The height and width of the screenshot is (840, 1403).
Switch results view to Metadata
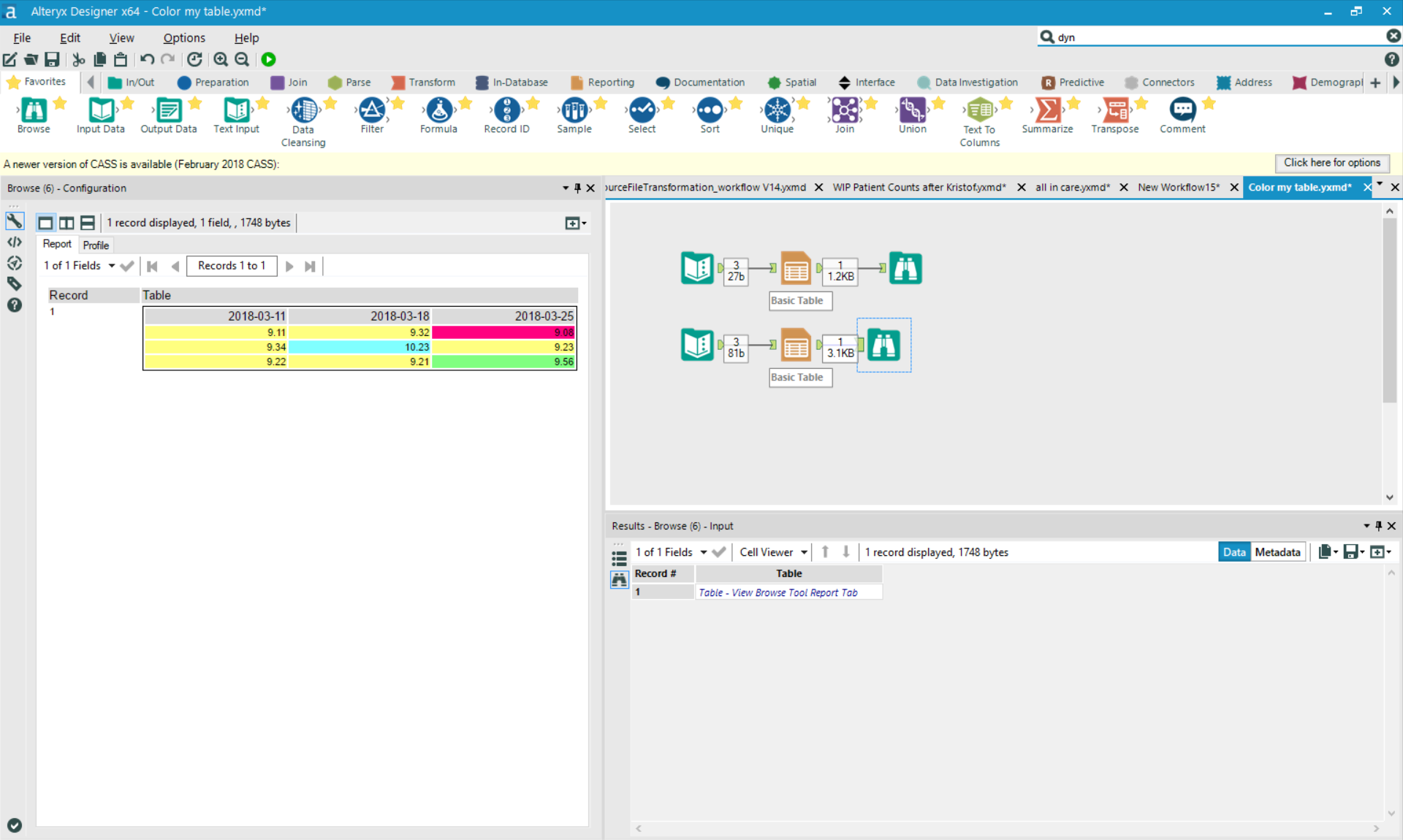coord(1277,551)
